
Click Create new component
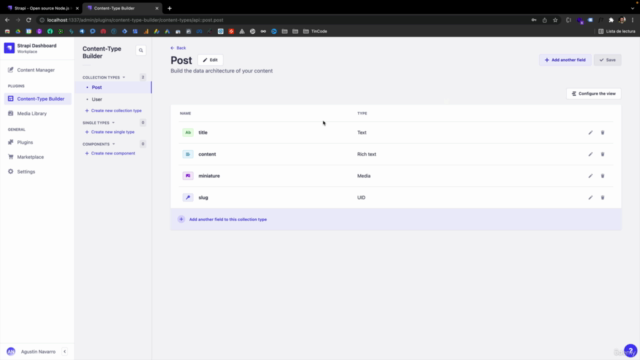click(x=110, y=153)
